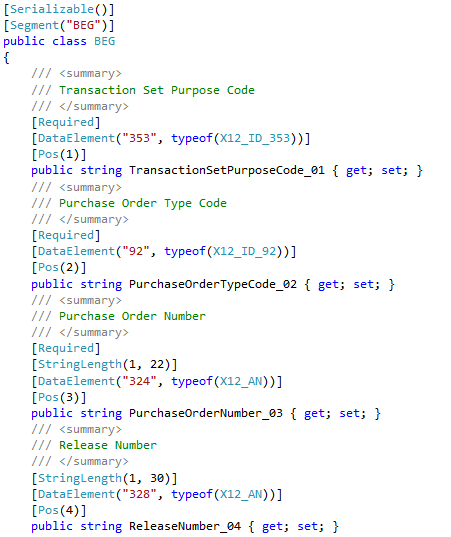This screenshot has width=451, height=537.
Task: Click the 'Release Number' comment
Action: coord(108,445)
